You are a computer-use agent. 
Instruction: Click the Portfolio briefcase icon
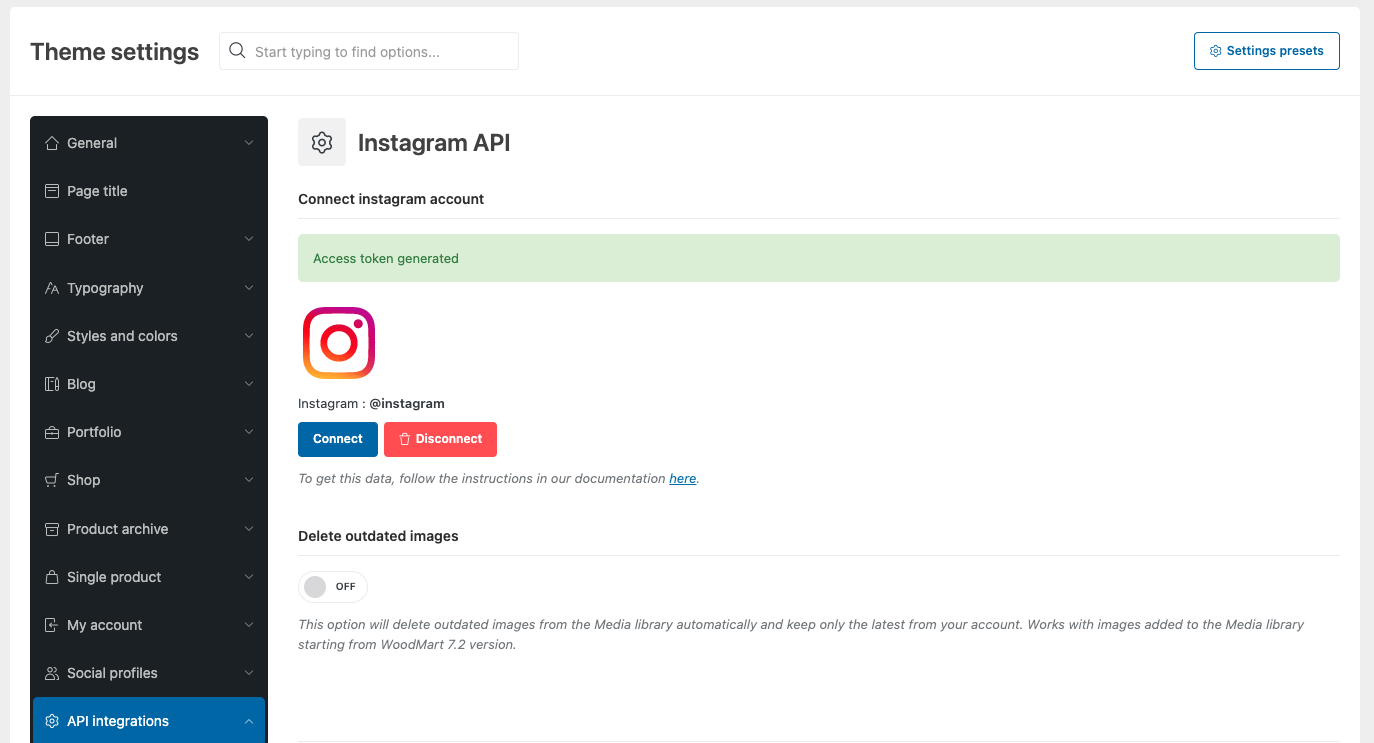click(x=52, y=432)
